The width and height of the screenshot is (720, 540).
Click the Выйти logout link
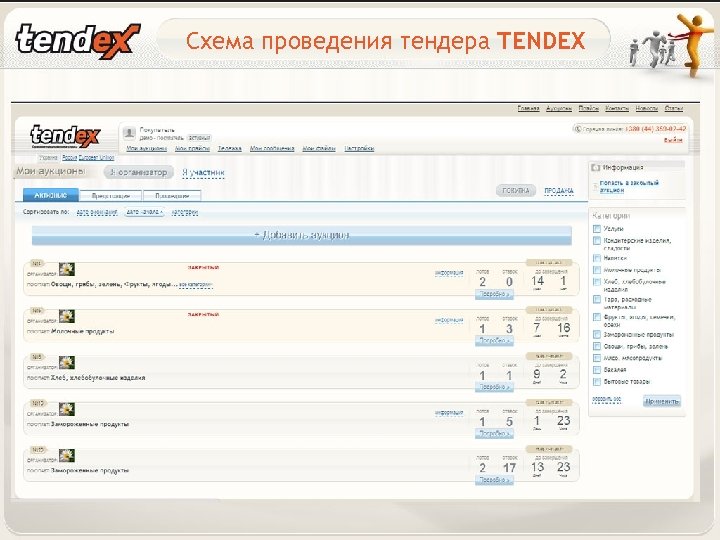(673, 140)
